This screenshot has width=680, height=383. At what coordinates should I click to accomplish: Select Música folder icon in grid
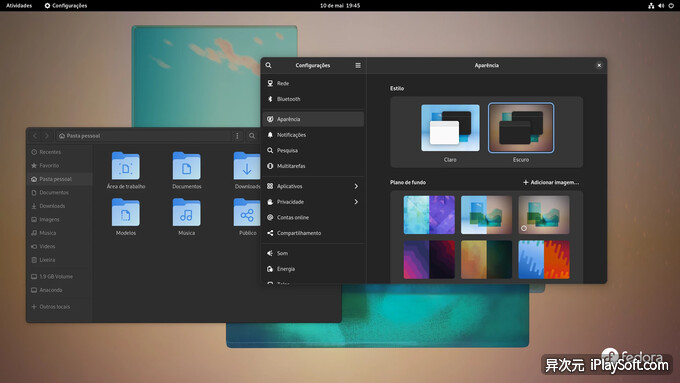click(x=186, y=212)
